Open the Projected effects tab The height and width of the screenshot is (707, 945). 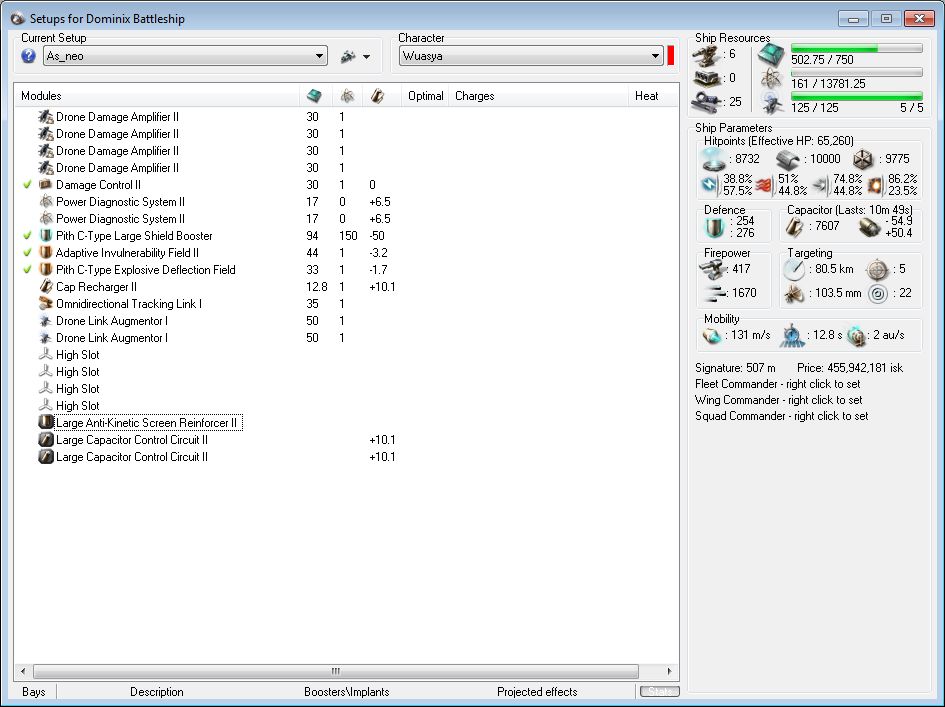(x=537, y=692)
